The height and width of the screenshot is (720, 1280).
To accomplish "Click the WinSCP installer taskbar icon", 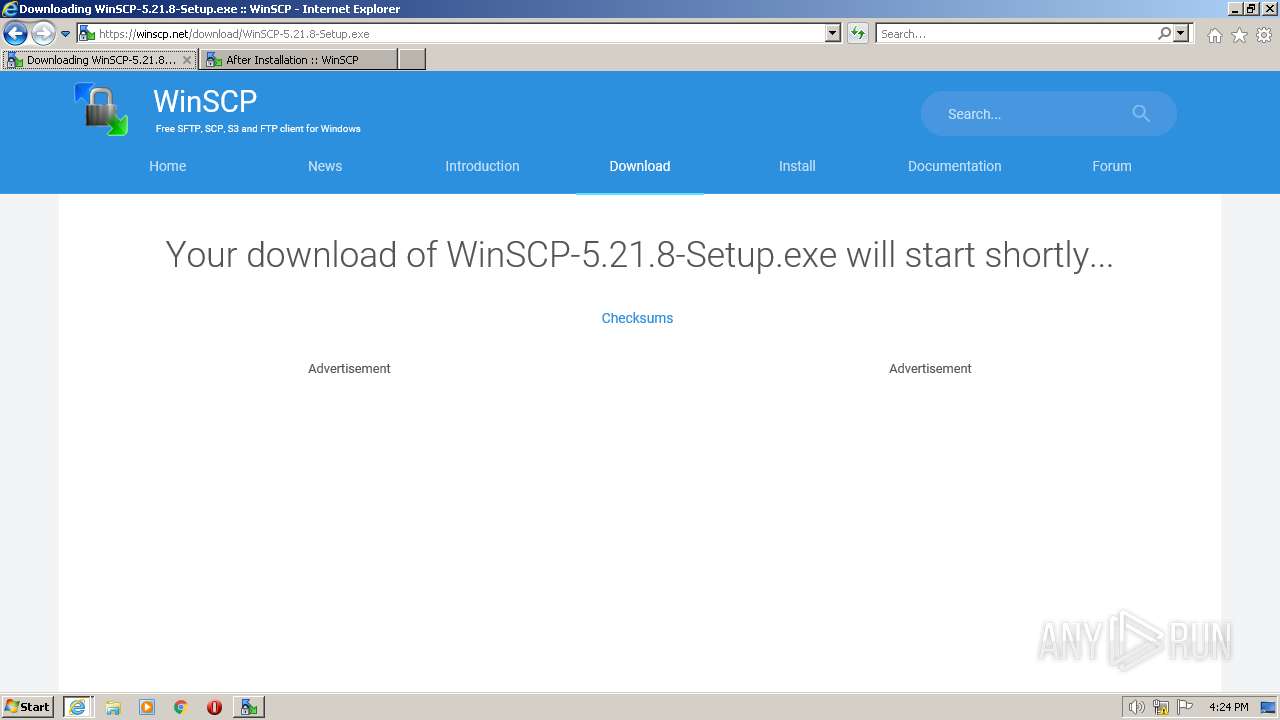I will (249, 707).
